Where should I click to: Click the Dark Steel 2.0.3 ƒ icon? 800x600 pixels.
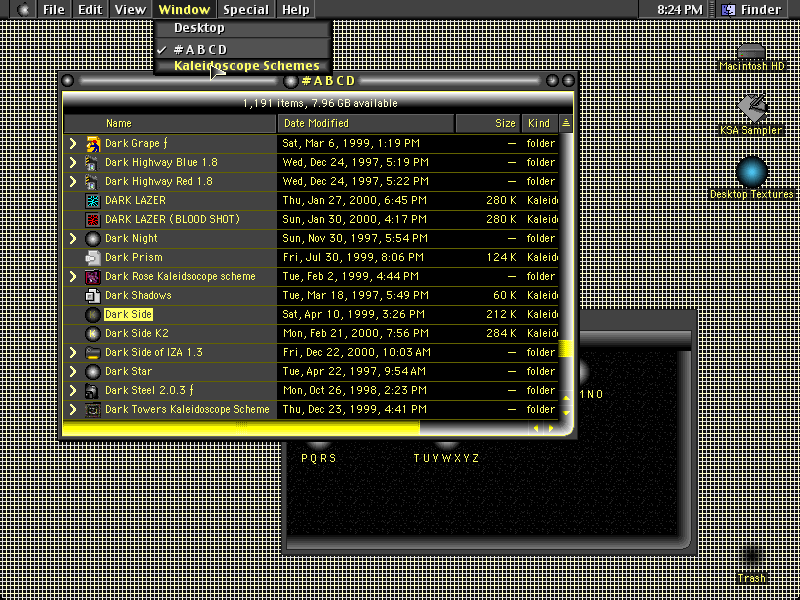coord(92,391)
